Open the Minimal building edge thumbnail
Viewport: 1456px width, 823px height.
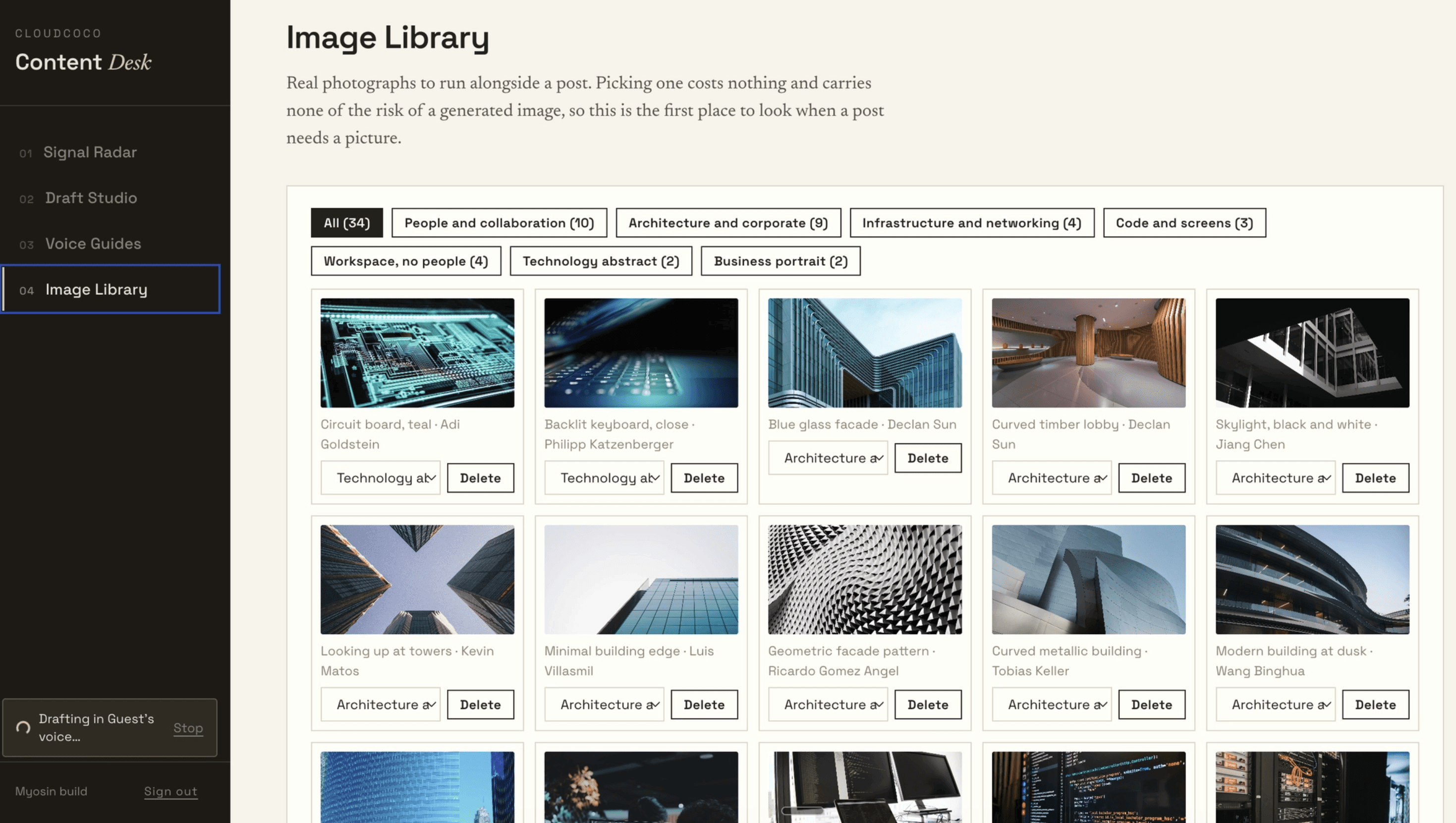(x=641, y=580)
